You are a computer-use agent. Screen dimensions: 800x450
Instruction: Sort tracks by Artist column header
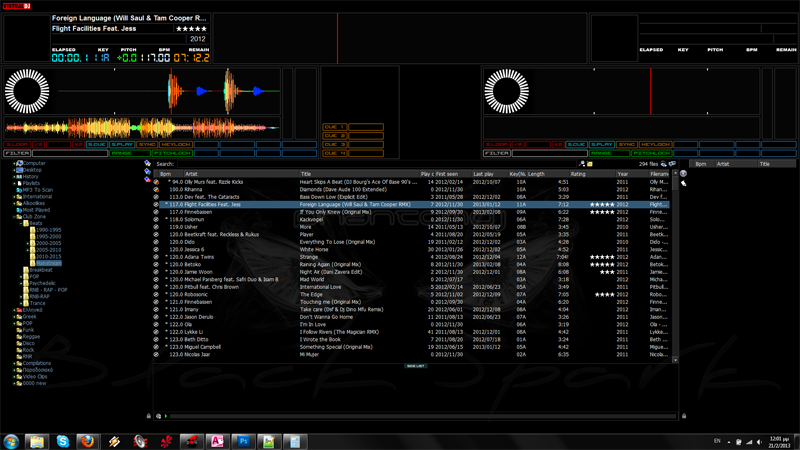coord(192,174)
